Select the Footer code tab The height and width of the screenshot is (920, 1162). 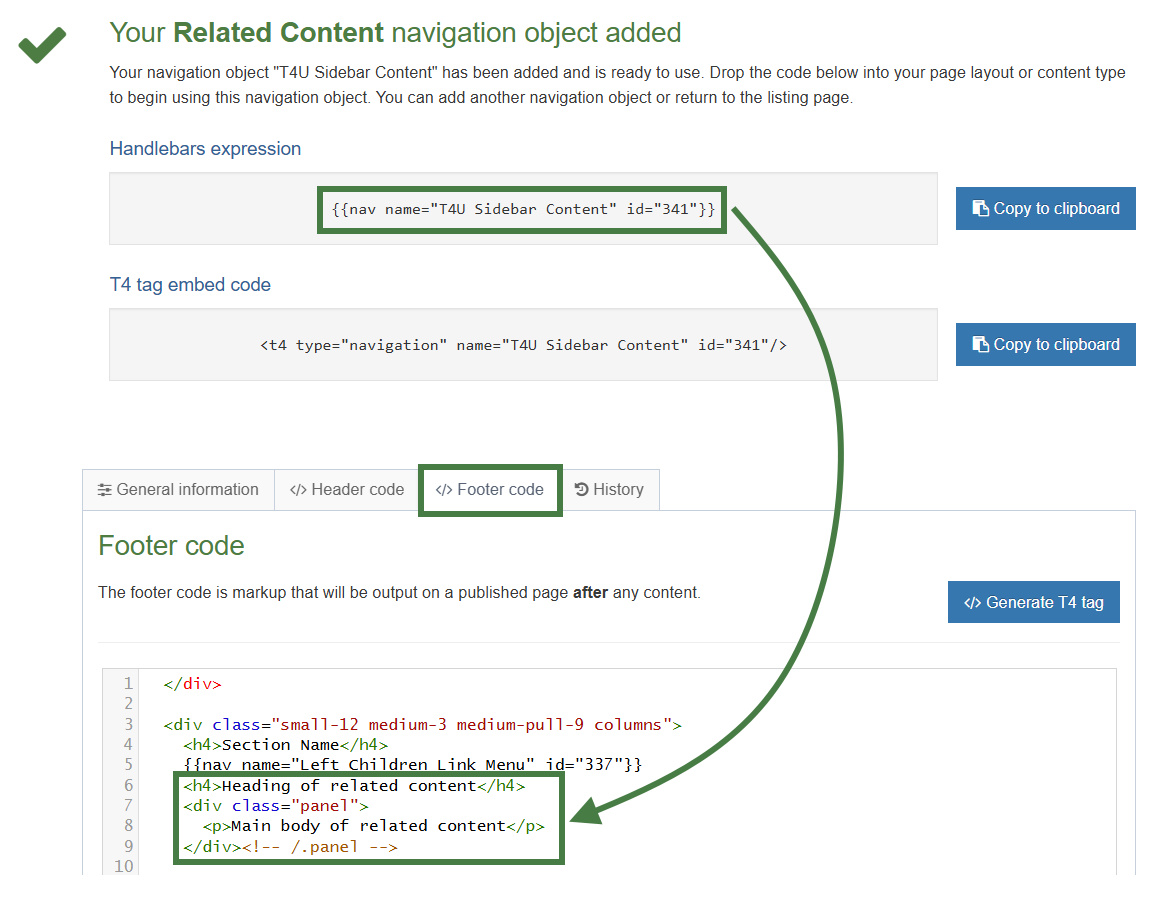click(x=490, y=489)
